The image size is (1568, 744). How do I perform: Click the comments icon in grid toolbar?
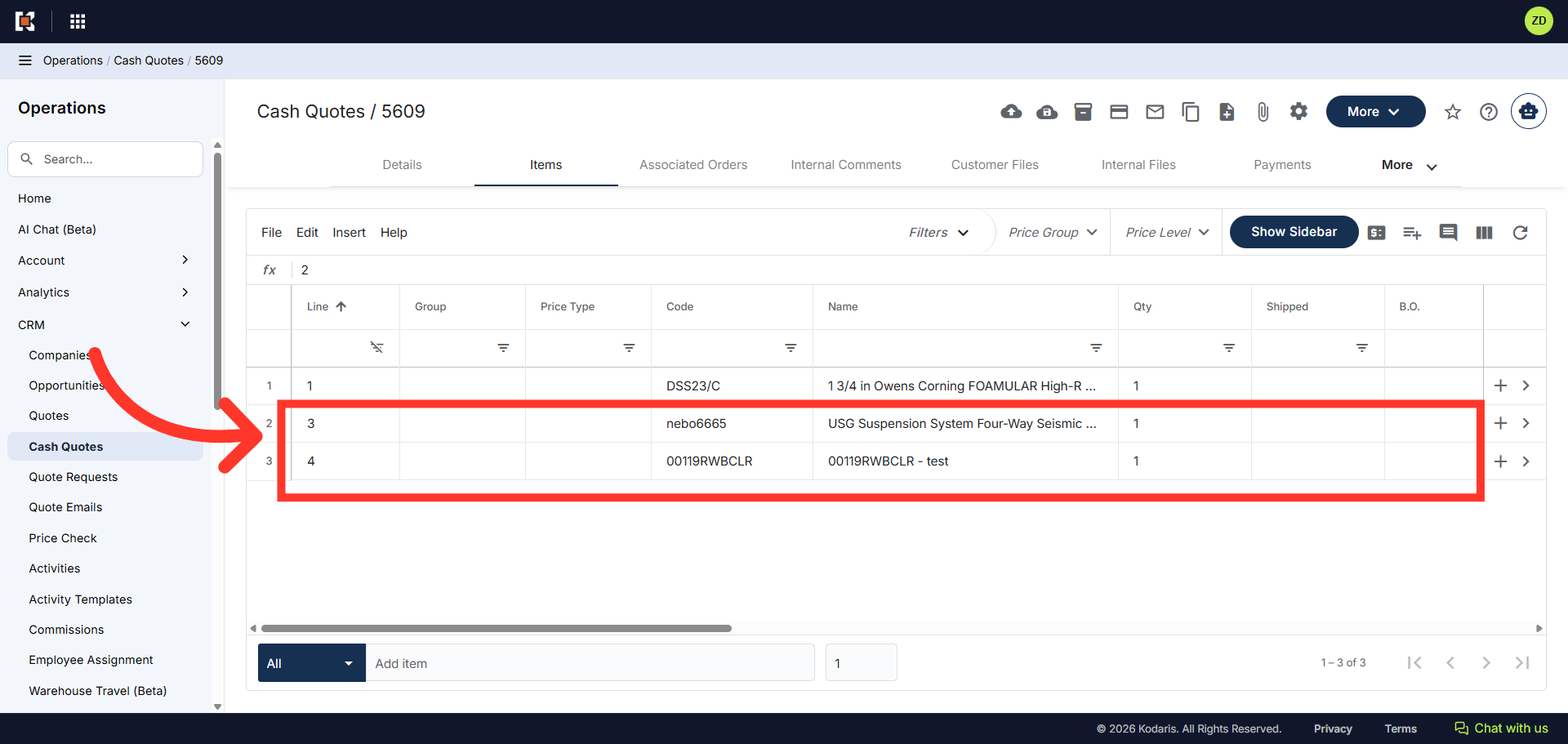tap(1448, 233)
